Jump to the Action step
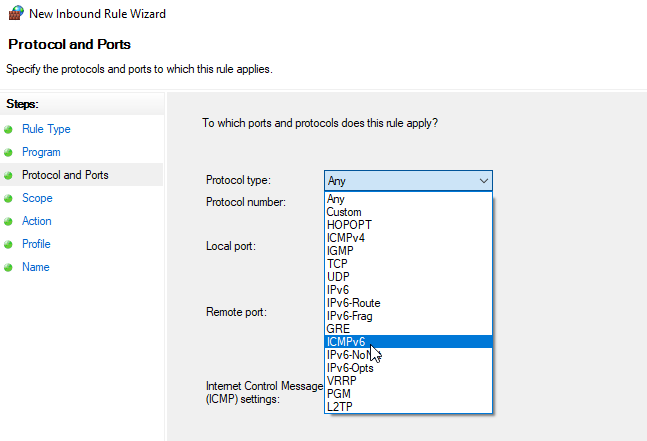Screen dimensions: 647x441 37,221
